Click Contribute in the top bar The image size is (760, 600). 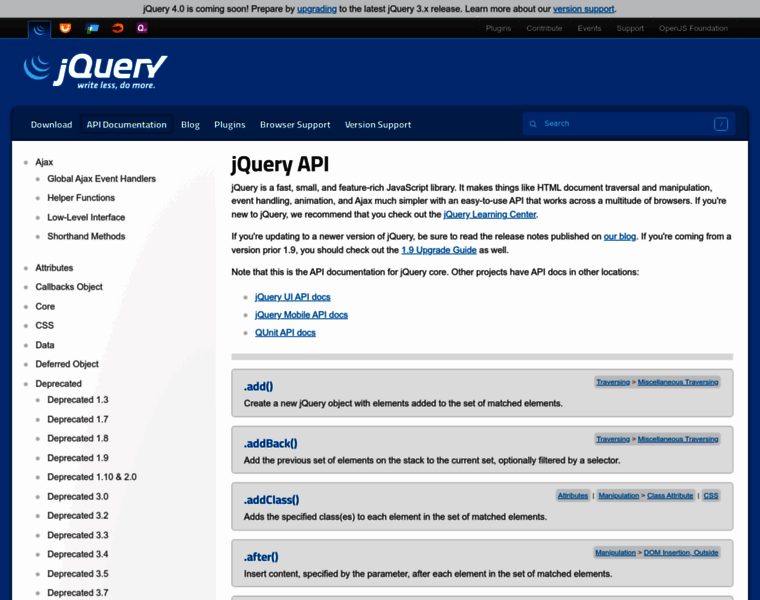click(x=544, y=28)
